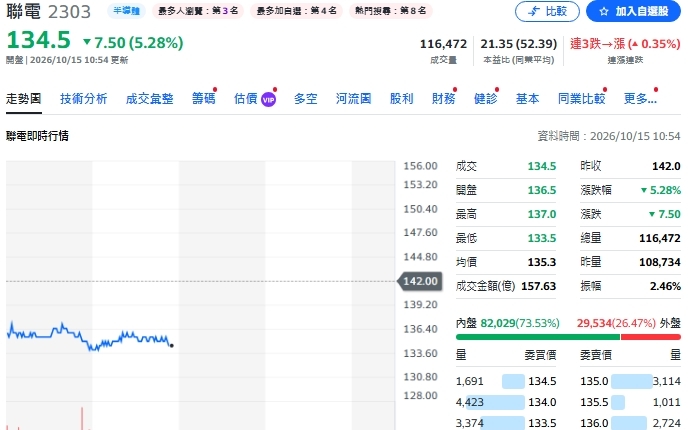The height and width of the screenshot is (430, 690).
Task: Click the 29,534(26.47%) 外盤 label
Action: (629, 323)
